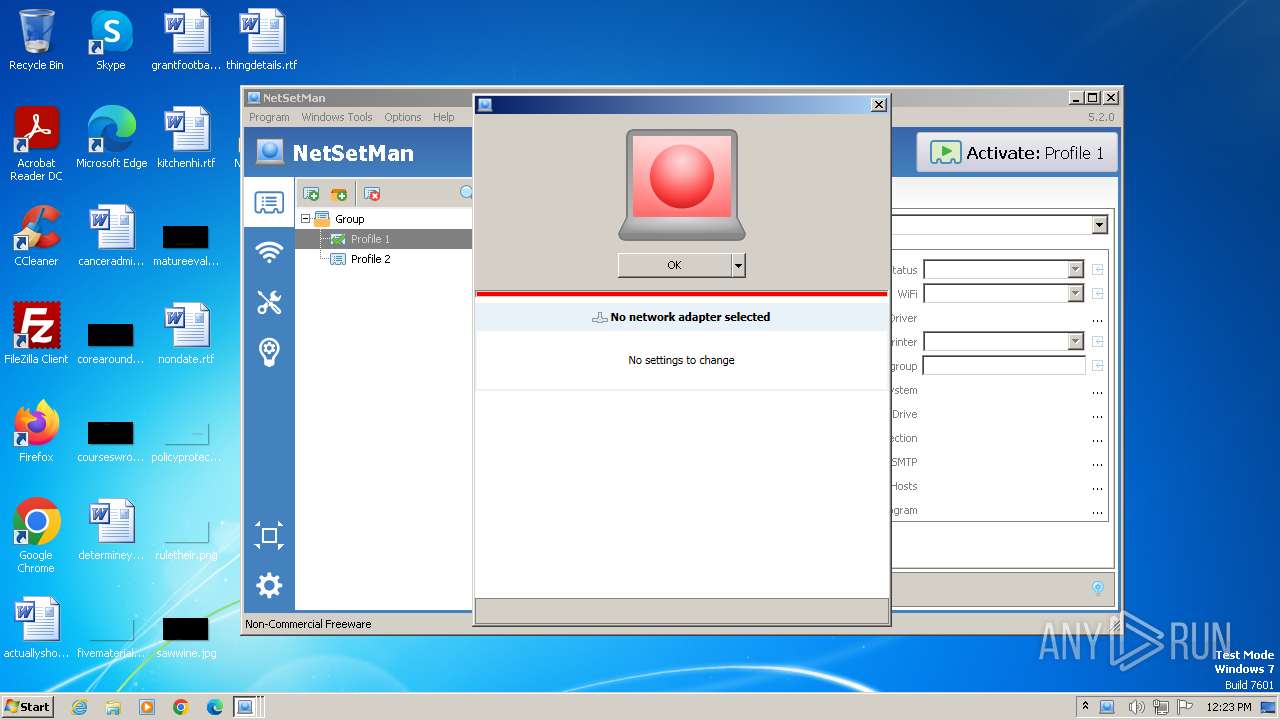Open the Hosts settings ellipsis

[x=1097, y=486]
